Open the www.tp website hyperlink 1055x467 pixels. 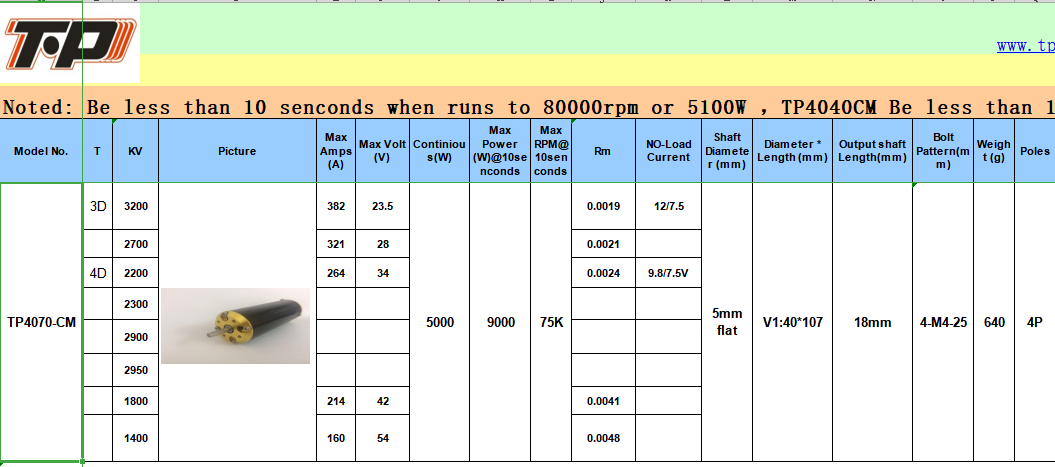click(1025, 46)
